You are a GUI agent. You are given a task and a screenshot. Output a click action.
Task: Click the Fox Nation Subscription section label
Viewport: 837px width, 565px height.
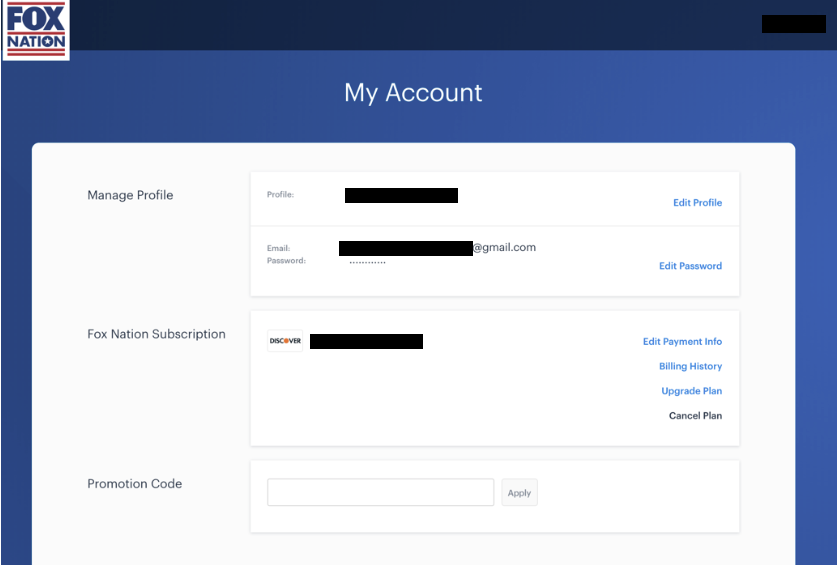click(x=156, y=335)
